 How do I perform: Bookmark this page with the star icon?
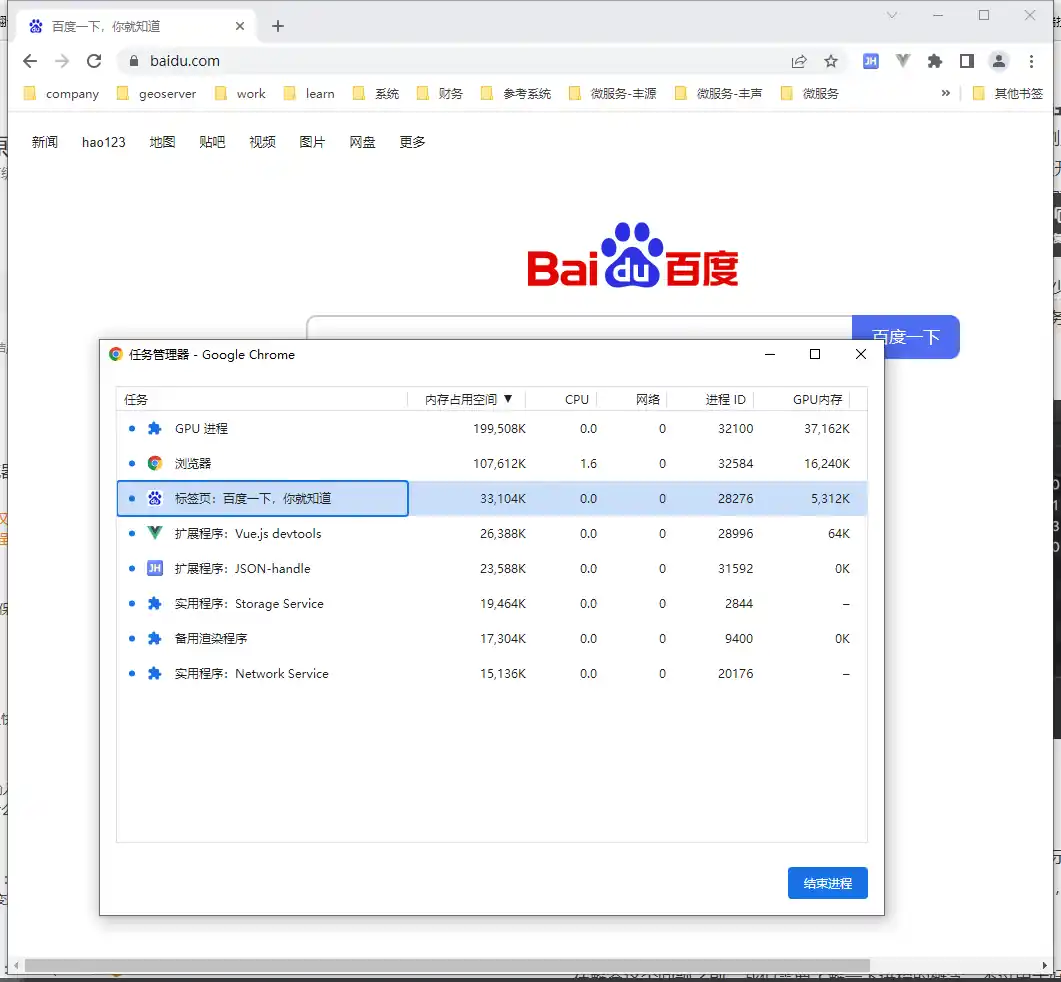(x=831, y=61)
